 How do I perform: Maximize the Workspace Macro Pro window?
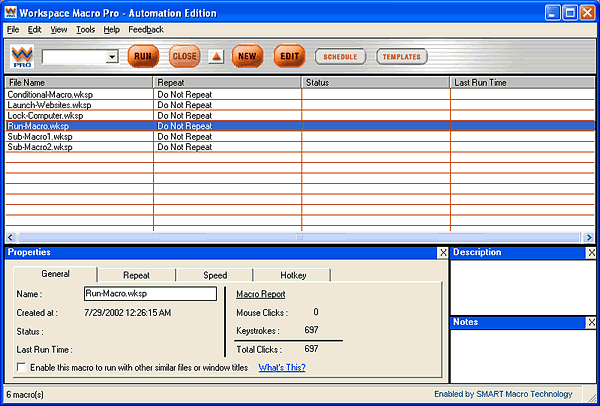pyautogui.click(x=570, y=13)
